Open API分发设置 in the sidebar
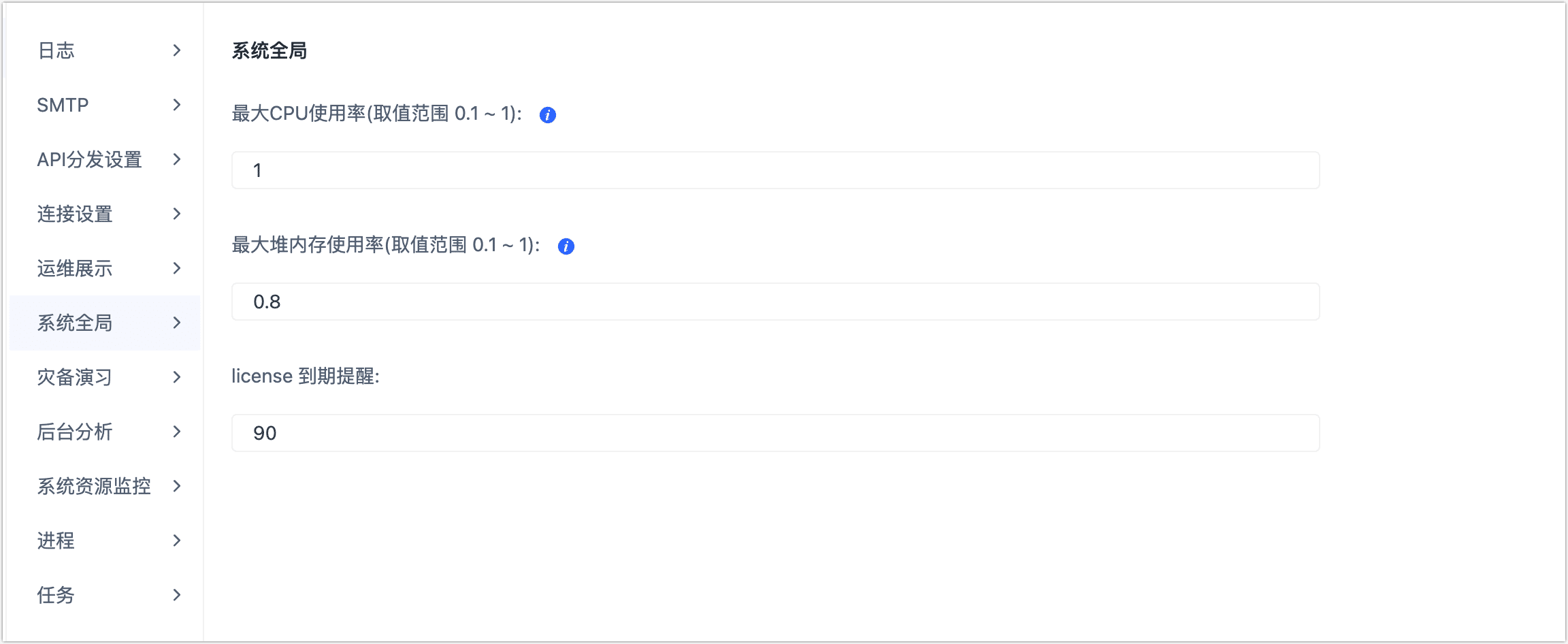Screen dimensions: 1568x644 pos(89,159)
